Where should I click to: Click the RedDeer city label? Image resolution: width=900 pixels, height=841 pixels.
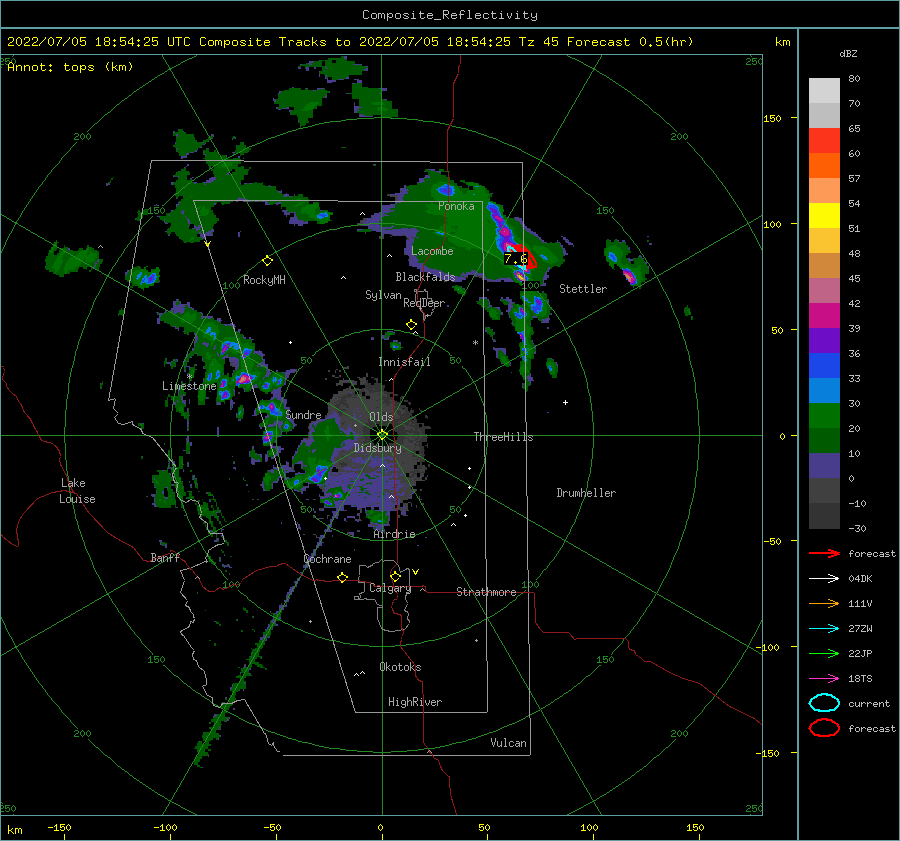coord(424,303)
